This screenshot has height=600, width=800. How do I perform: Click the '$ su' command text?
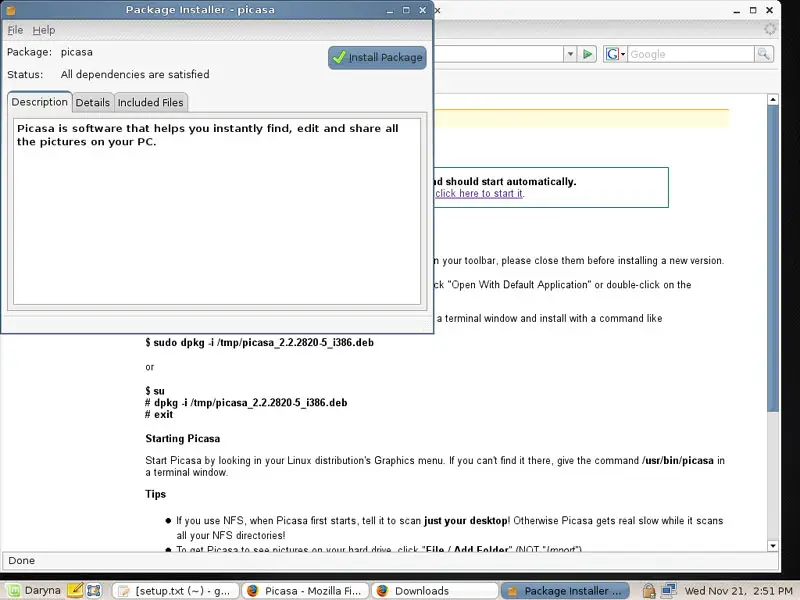(x=155, y=391)
